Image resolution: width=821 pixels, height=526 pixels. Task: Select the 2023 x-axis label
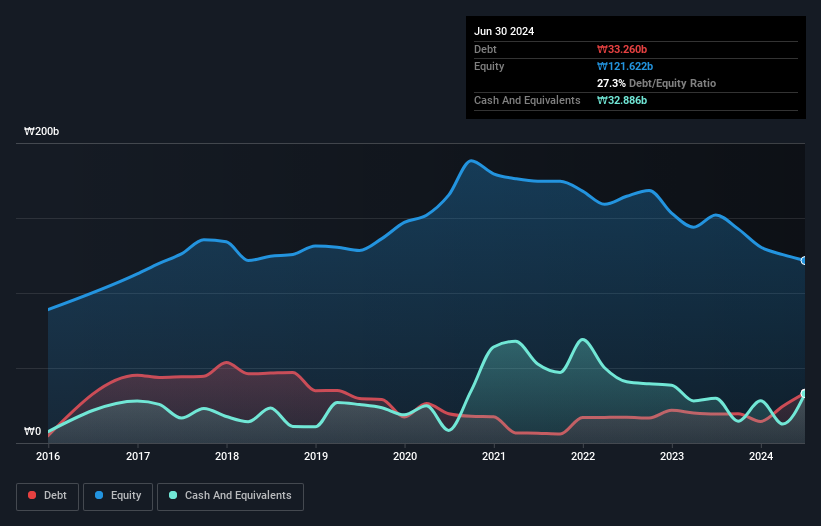pyautogui.click(x=672, y=456)
